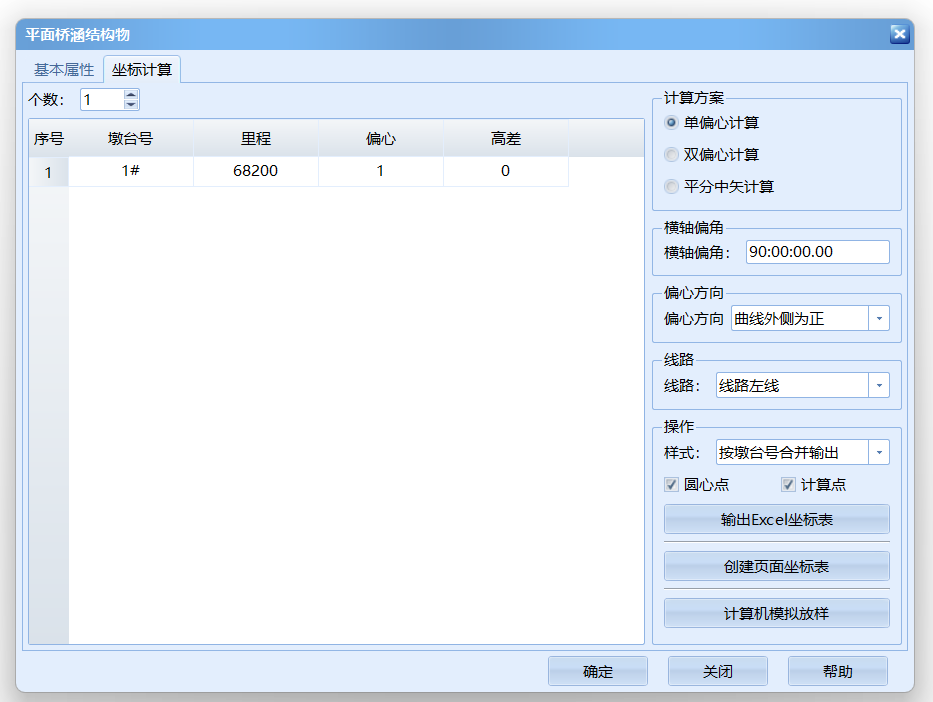Select 平分中矢计算 radio option
Viewport: 933px width, 702px height.
point(671,187)
